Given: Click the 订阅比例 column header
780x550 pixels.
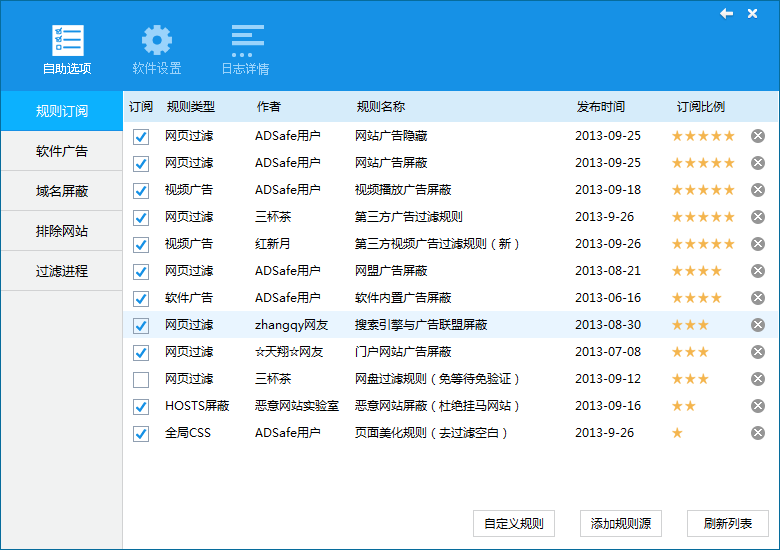Looking at the screenshot, I should (700, 106).
